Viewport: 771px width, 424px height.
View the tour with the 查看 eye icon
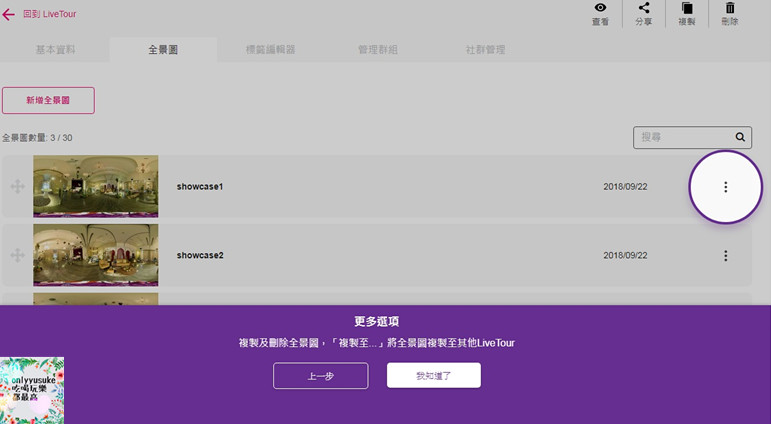(600, 14)
